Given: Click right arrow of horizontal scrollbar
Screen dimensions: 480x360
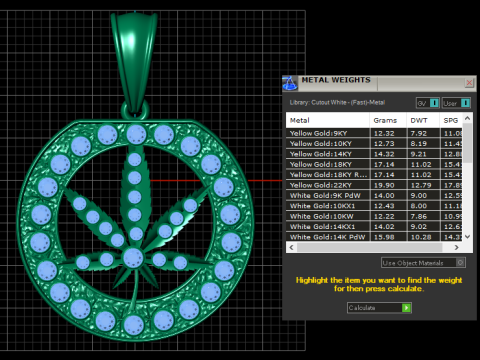Looking at the screenshot, I should tap(457, 247).
